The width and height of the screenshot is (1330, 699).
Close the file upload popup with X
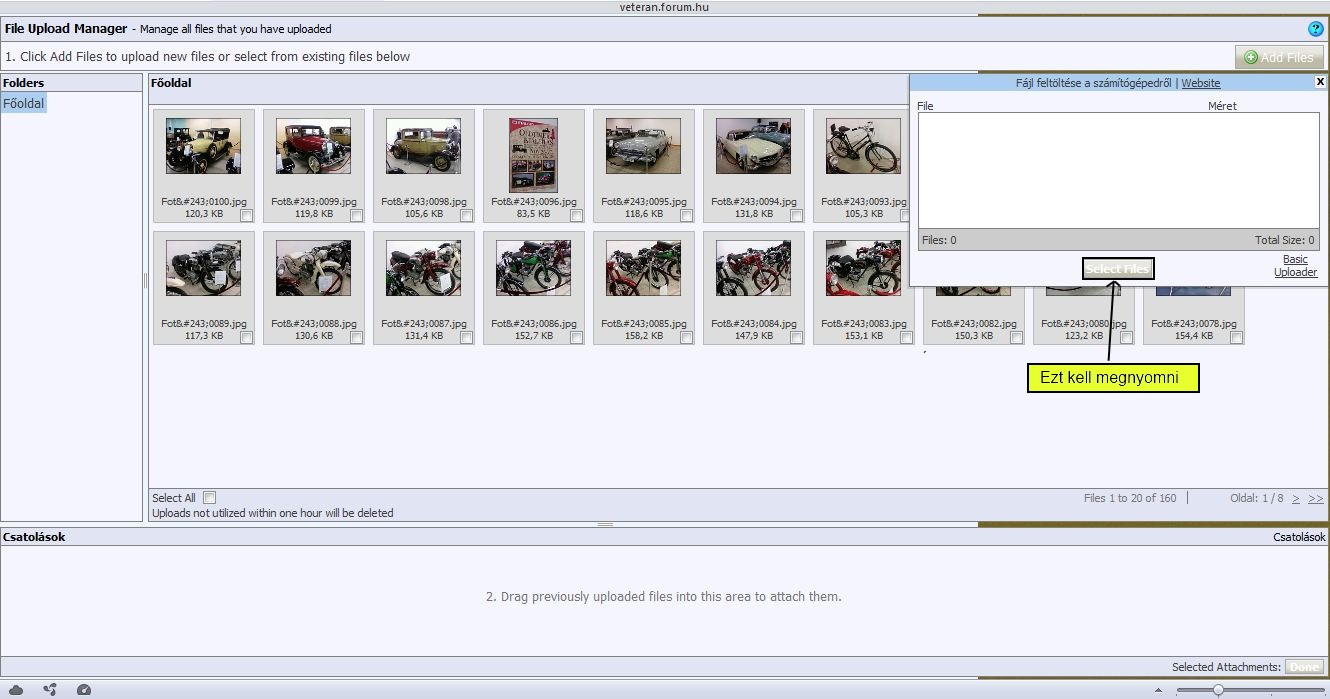click(1320, 82)
